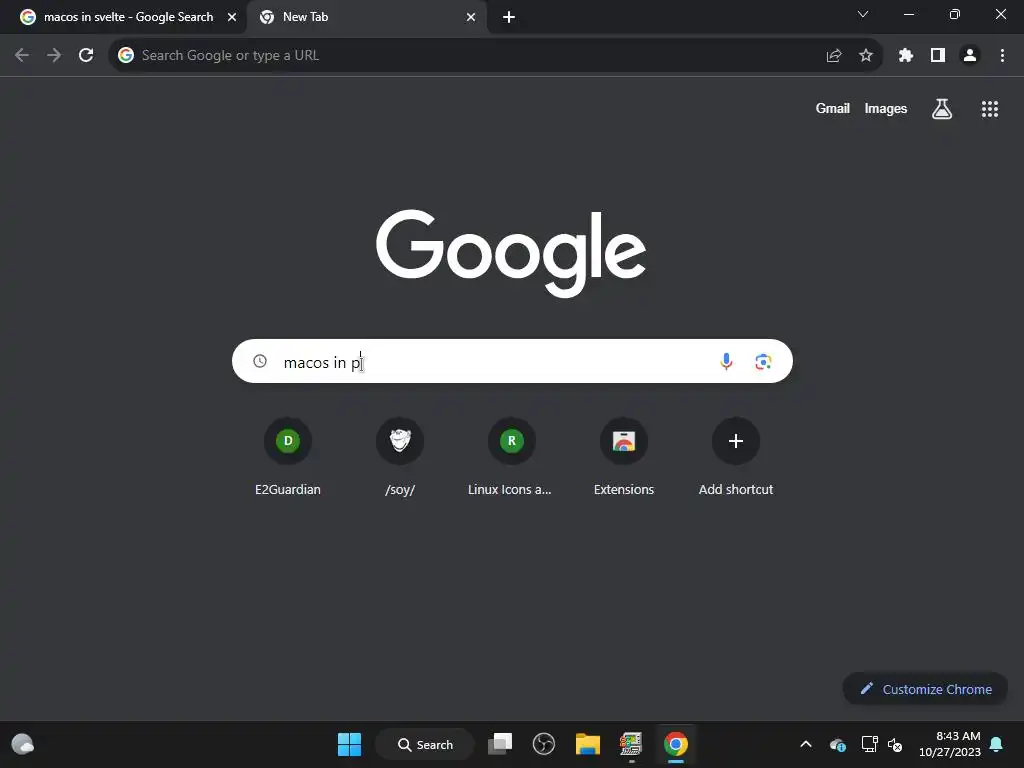
Task: Go back using the back arrow
Action: pyautogui.click(x=22, y=56)
